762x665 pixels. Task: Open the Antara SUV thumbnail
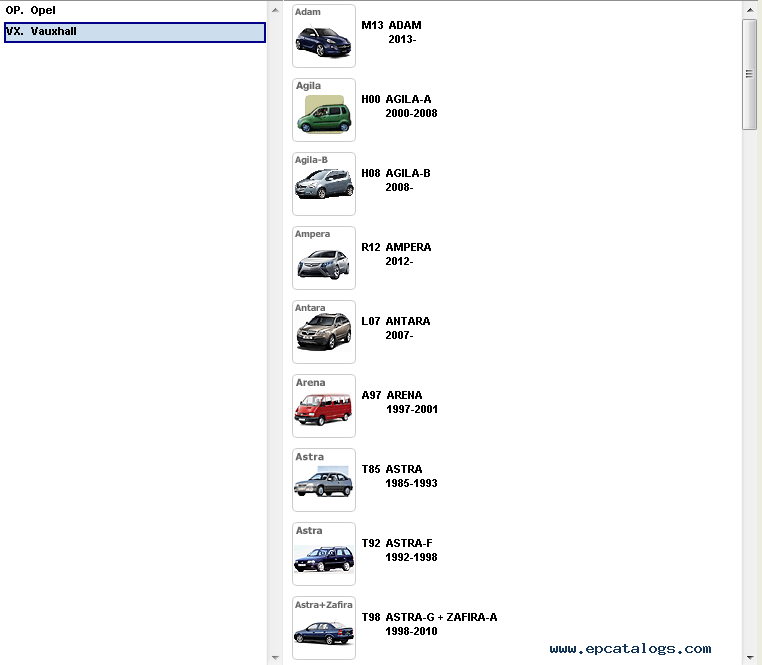pyautogui.click(x=324, y=332)
